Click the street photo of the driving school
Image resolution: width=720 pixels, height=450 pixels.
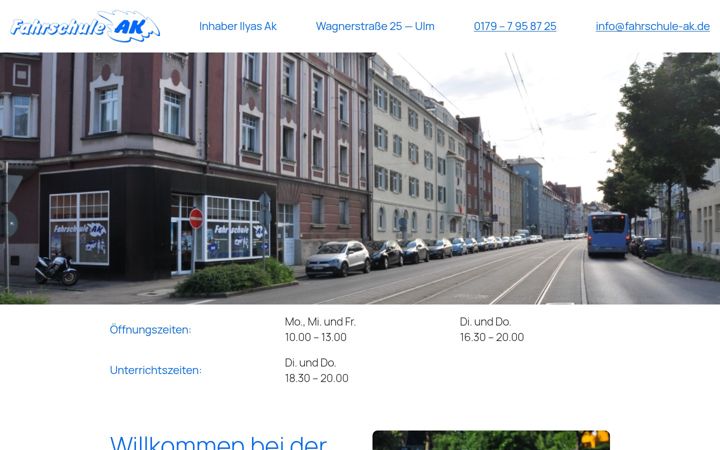pos(360,178)
